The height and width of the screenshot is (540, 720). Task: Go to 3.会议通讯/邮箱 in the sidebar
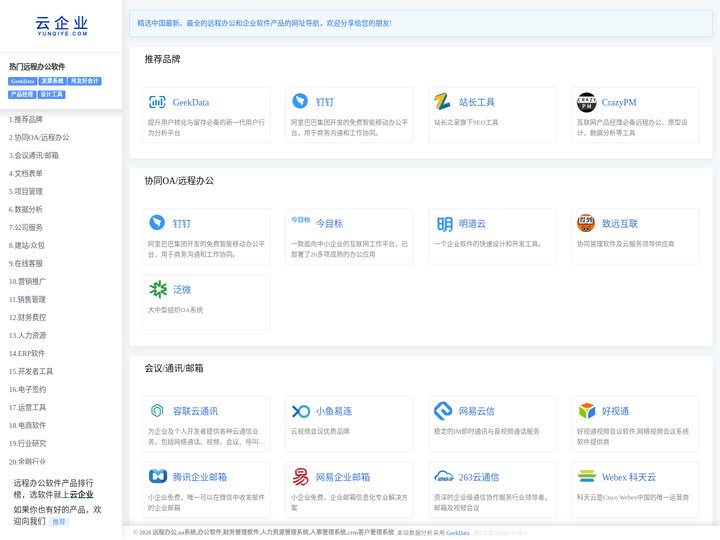tap(34, 155)
